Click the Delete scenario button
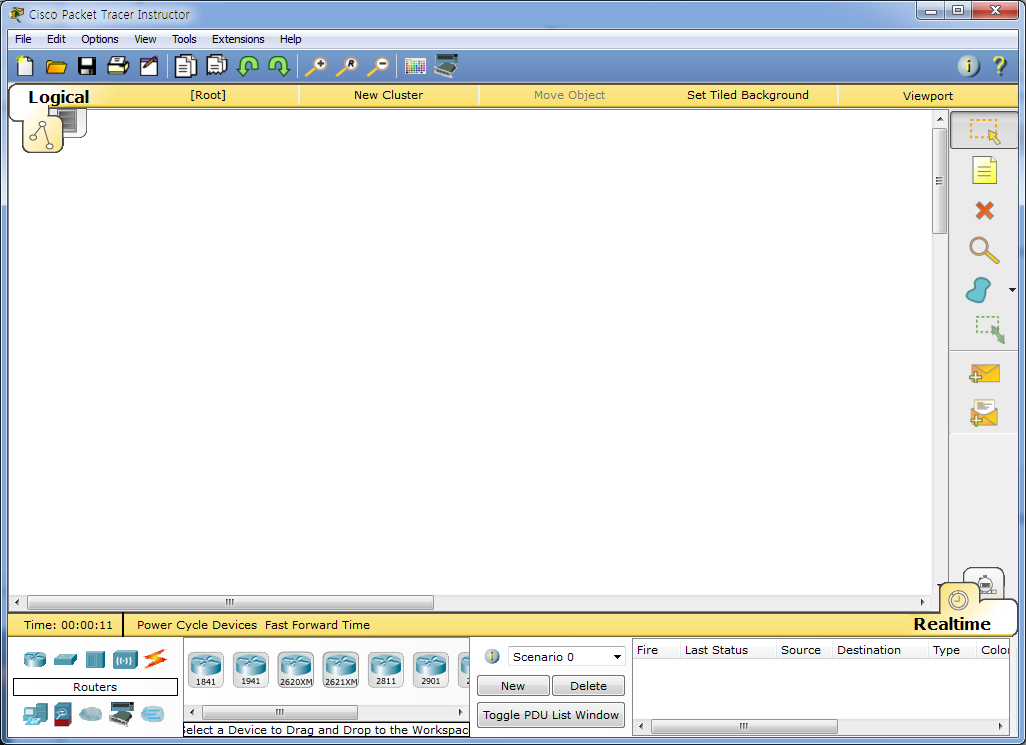The image size is (1026, 745). coord(588,686)
